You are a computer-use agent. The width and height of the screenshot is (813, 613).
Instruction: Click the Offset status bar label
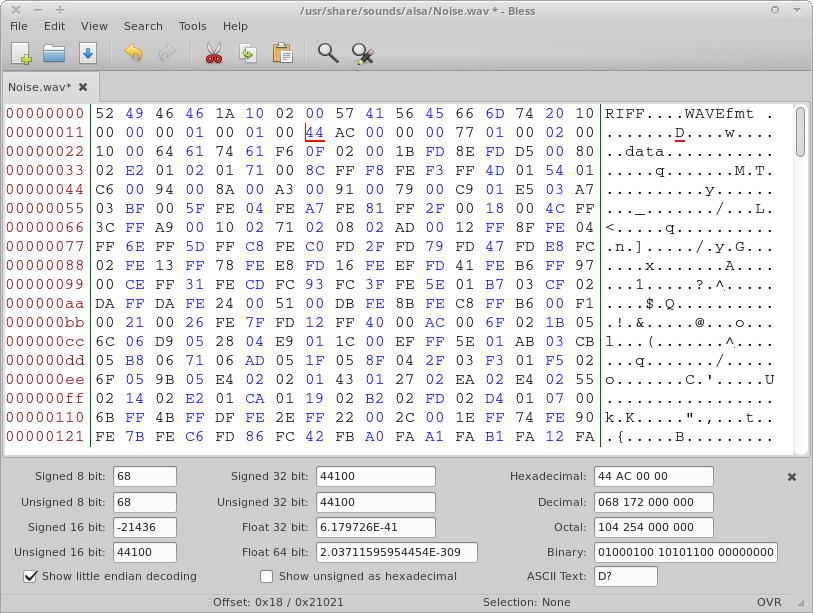pyautogui.click(x=279, y=602)
